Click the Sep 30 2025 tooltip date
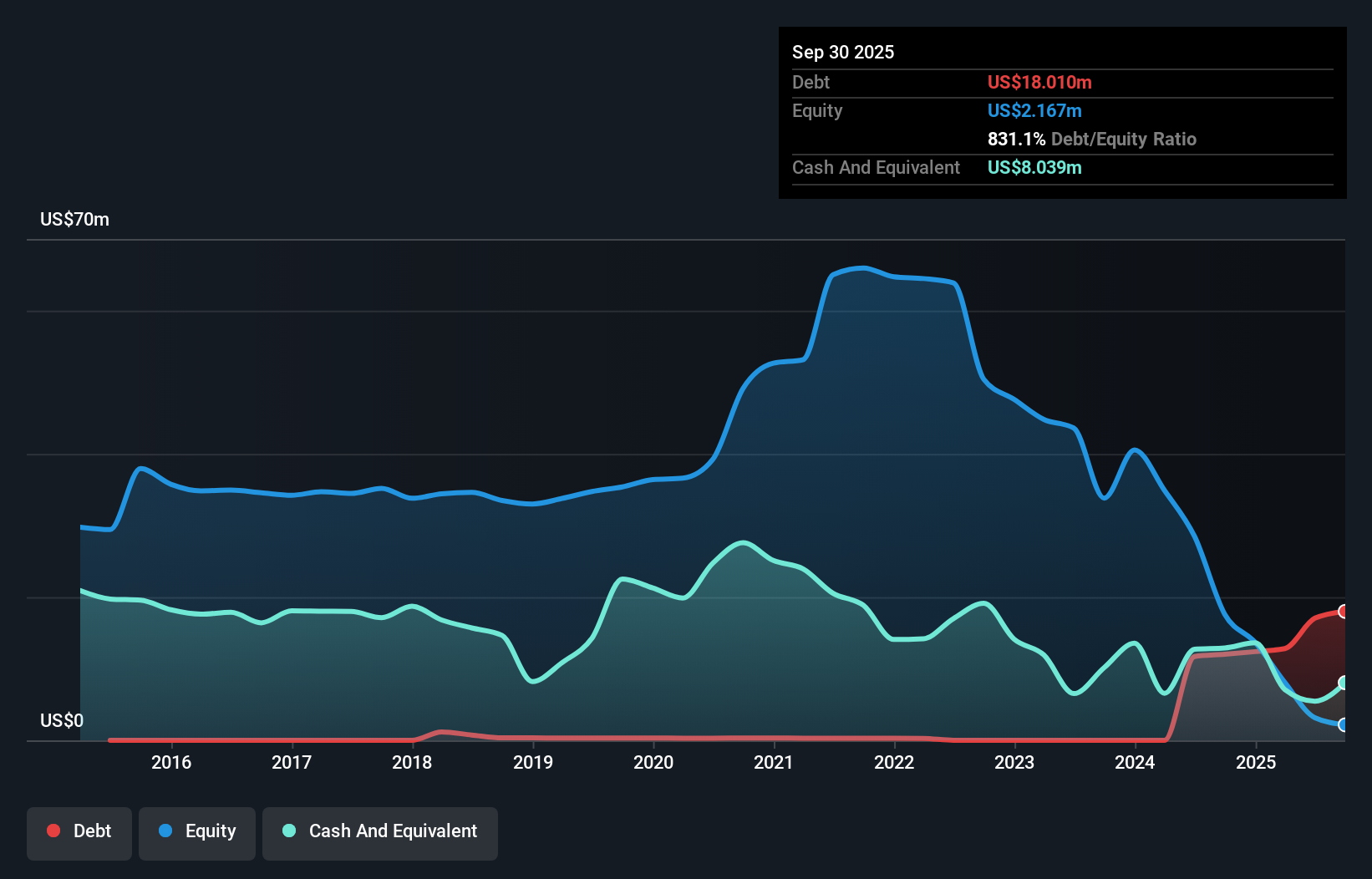 point(843,52)
